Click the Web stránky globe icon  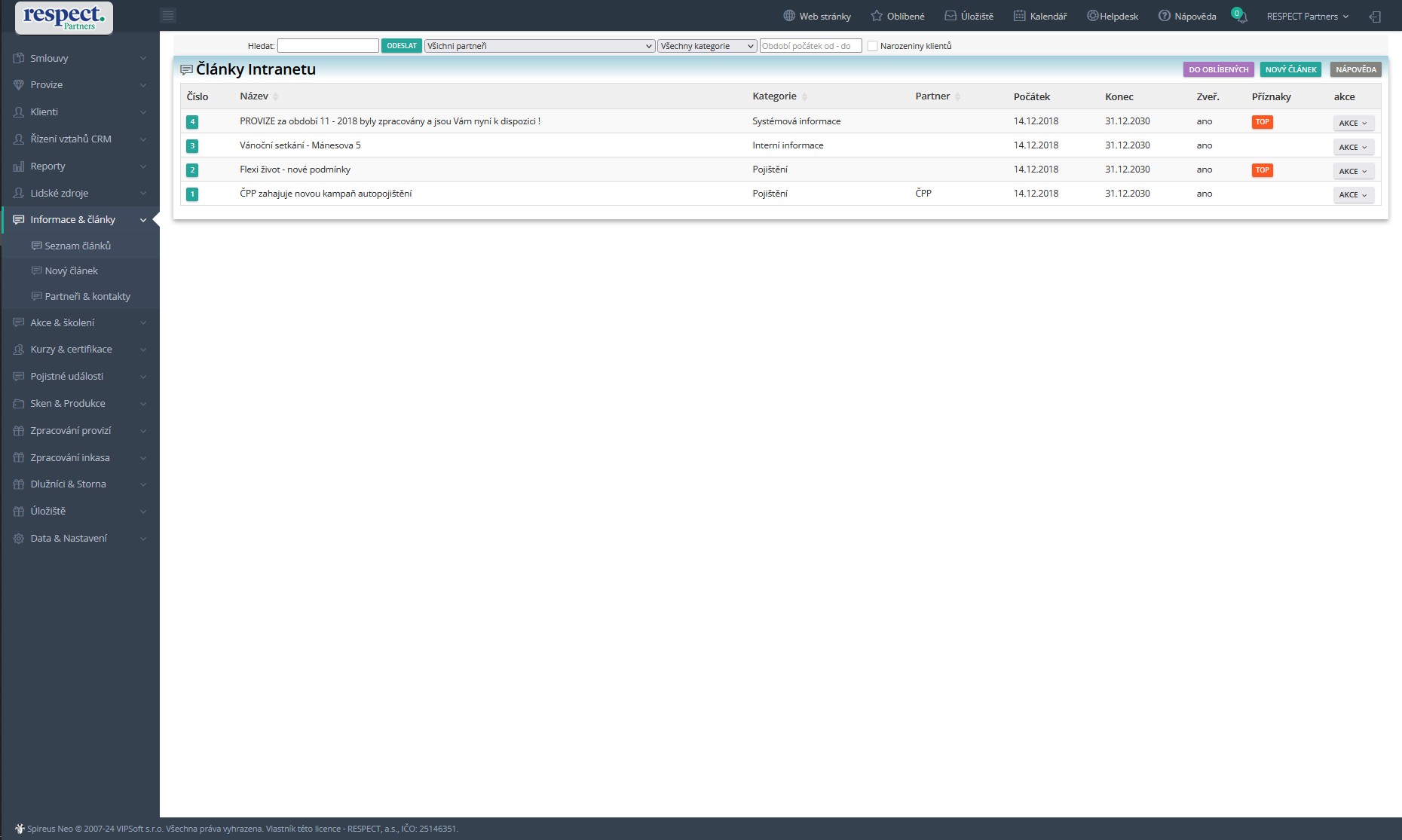click(x=789, y=16)
